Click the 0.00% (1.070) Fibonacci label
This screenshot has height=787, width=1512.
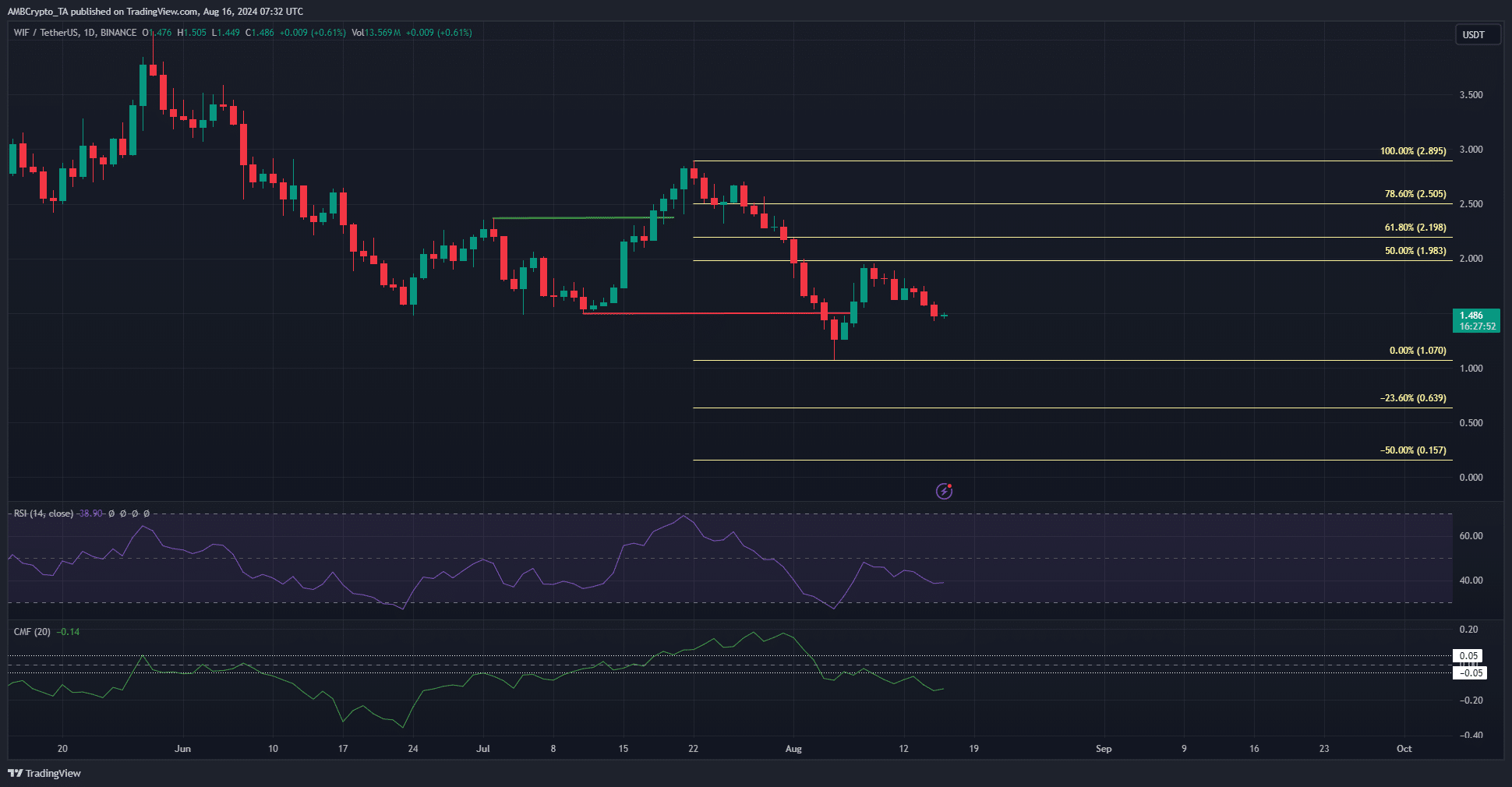coord(1418,351)
